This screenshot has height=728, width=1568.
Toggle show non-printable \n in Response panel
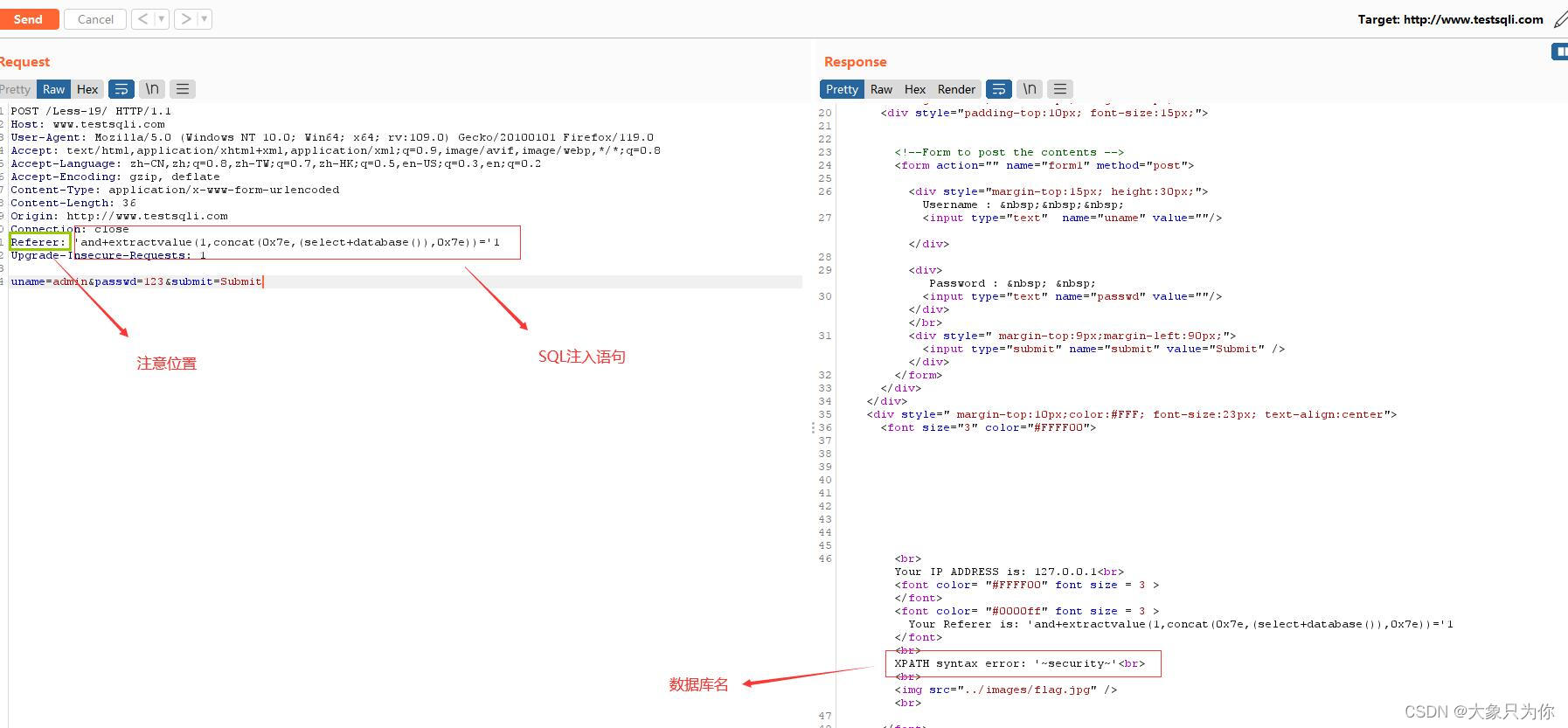[x=1030, y=89]
